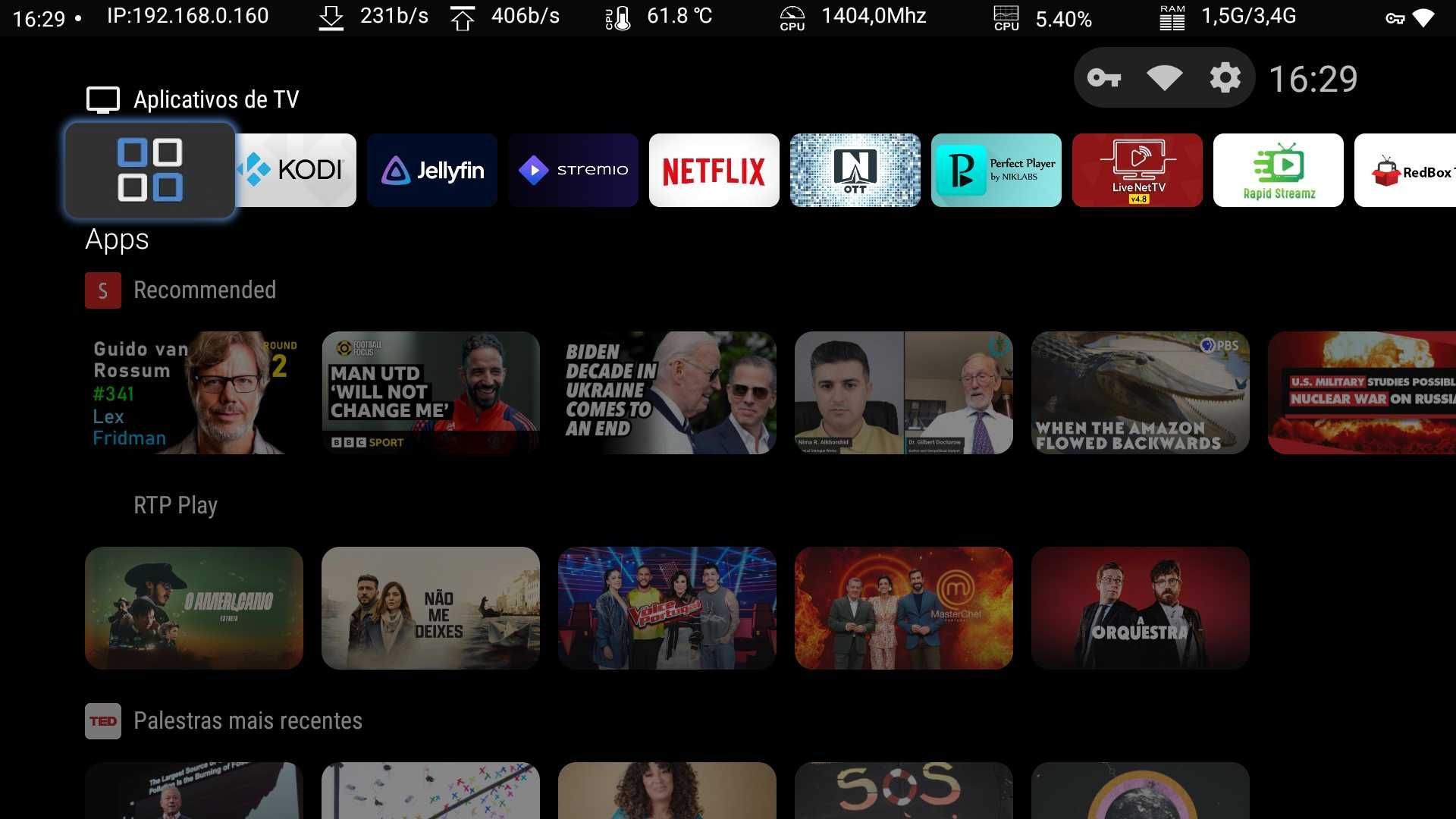
Task: Click the TV icon beside Aplicativos de TV
Action: point(103,99)
